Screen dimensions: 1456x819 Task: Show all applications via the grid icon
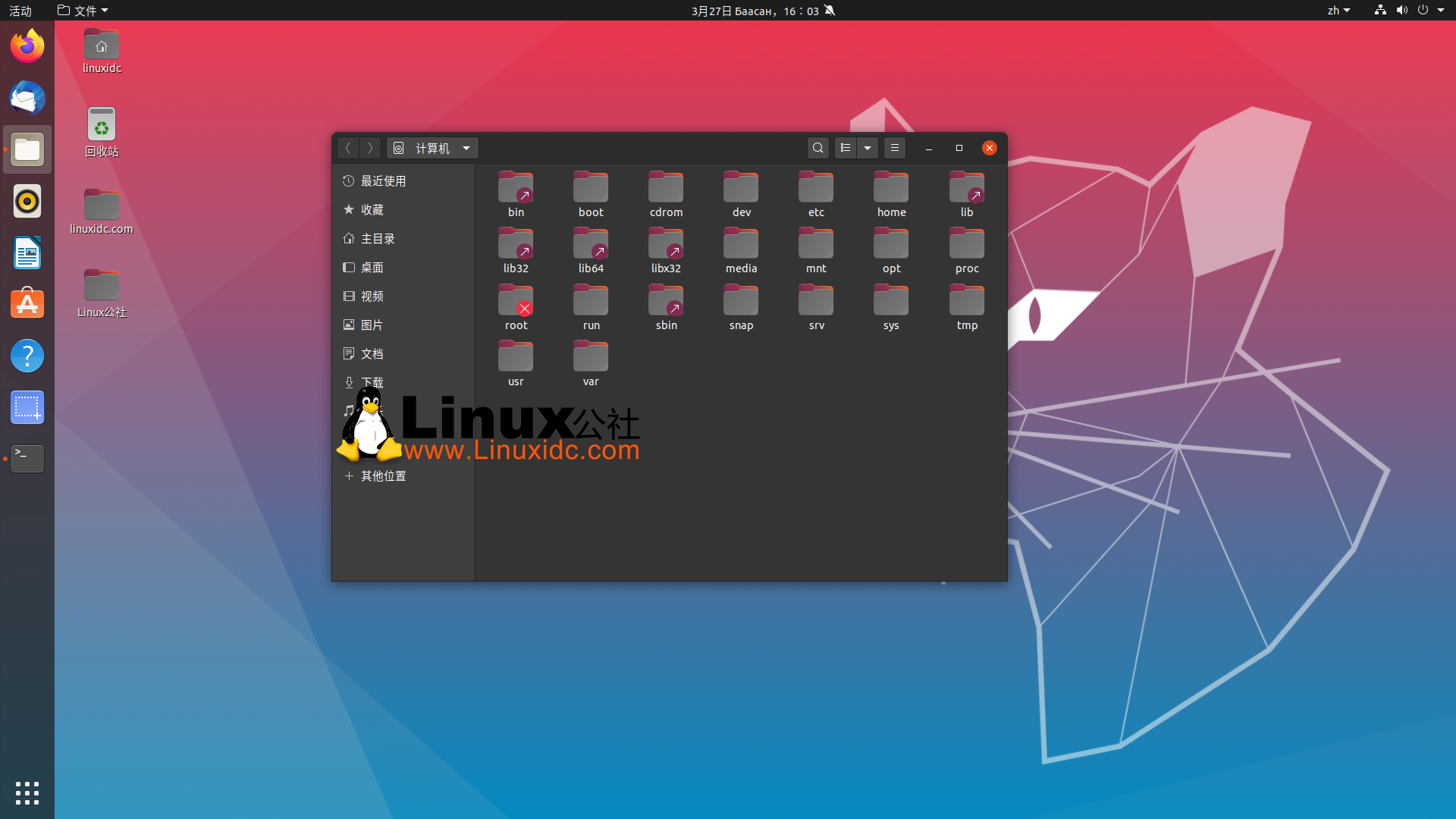click(27, 793)
